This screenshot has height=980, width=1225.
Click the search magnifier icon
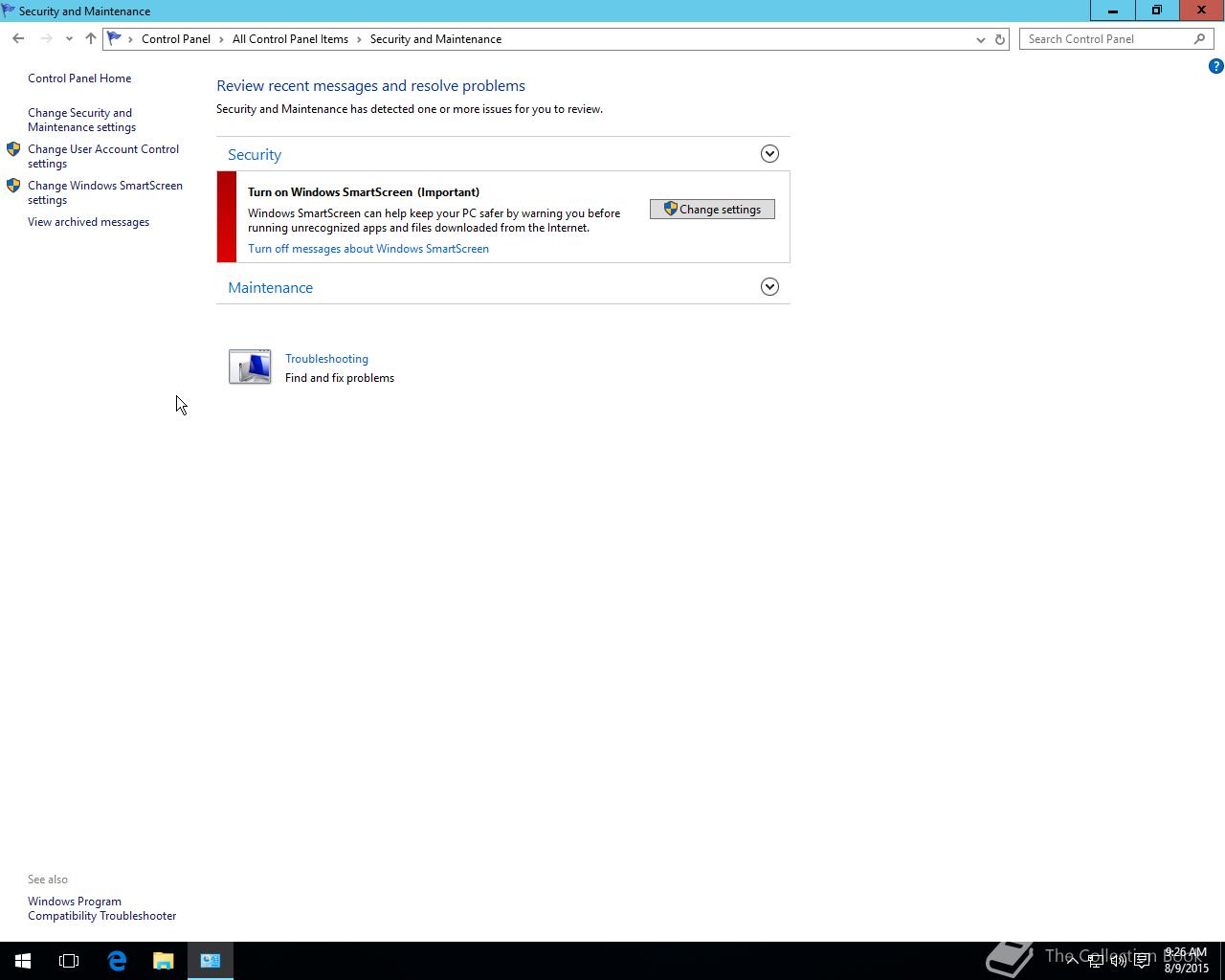point(1200,39)
